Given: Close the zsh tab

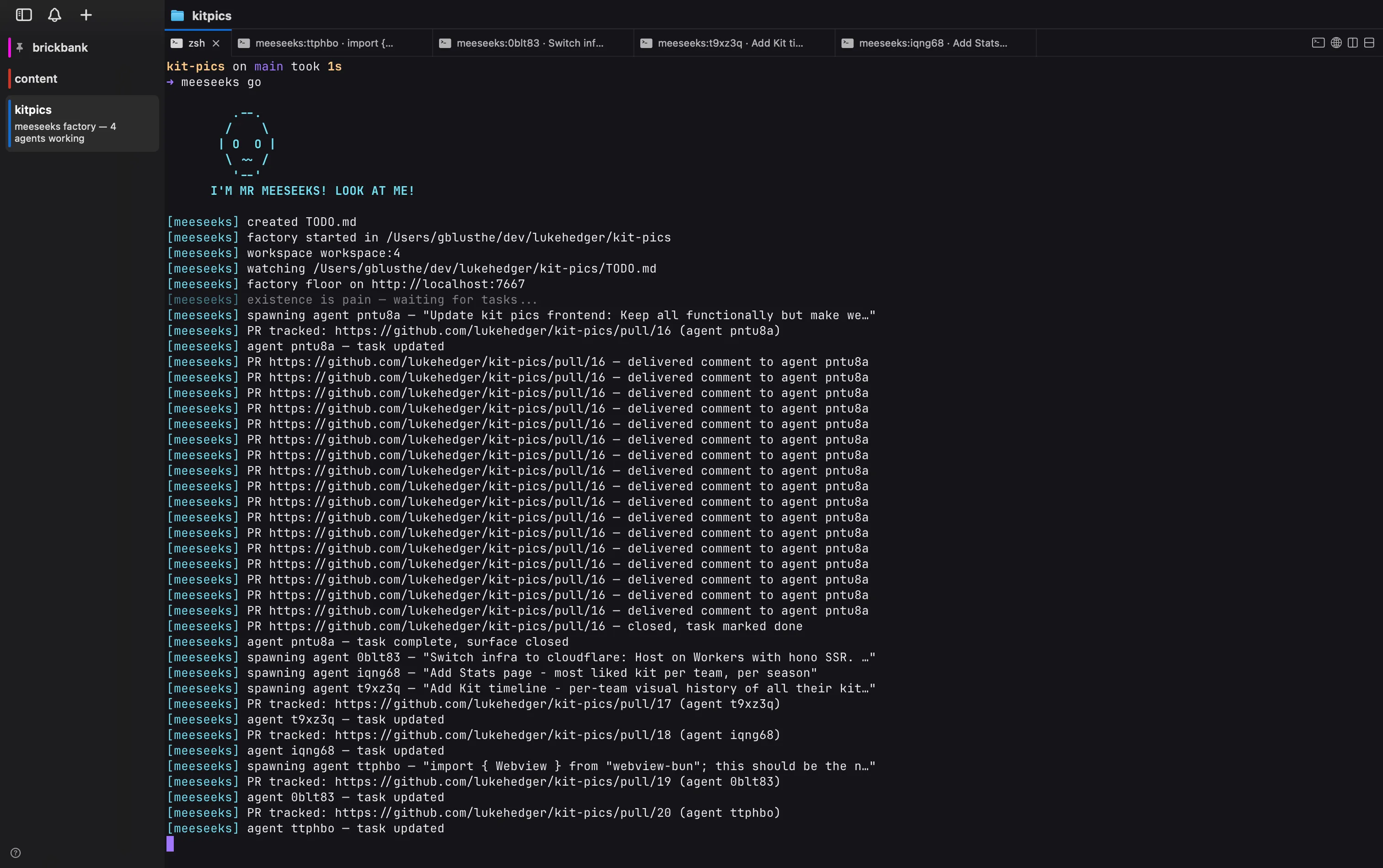Looking at the screenshot, I should [x=216, y=43].
